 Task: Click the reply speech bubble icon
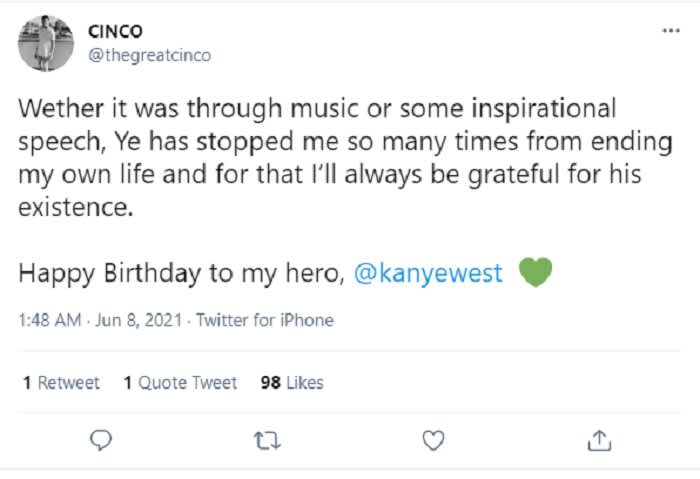101,440
